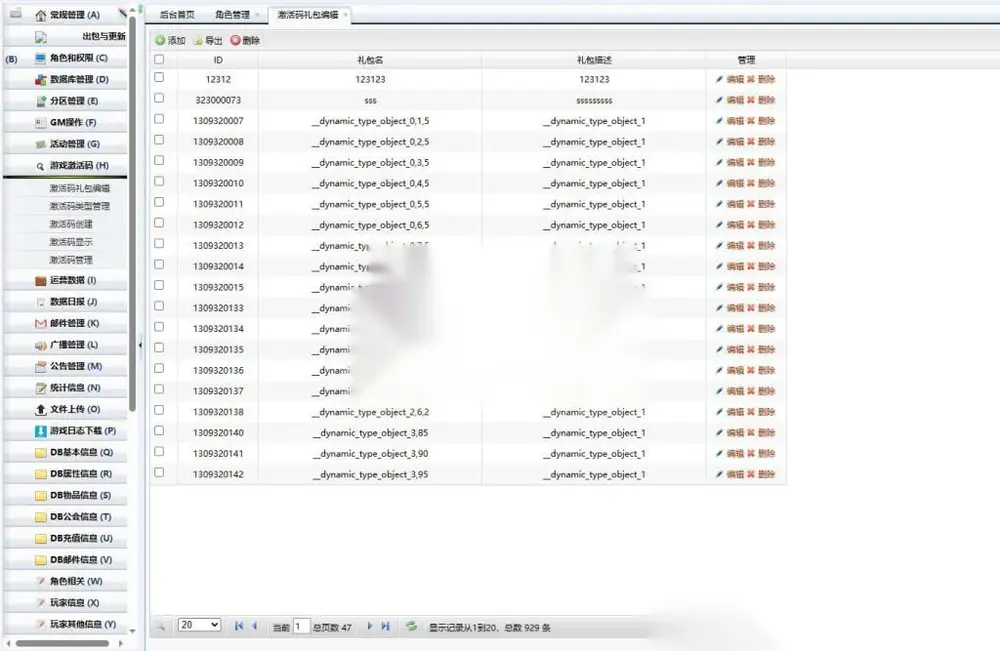Expand the 统计信息 (N) sidebar section
Screen dimensions: 1000x651
66,388
